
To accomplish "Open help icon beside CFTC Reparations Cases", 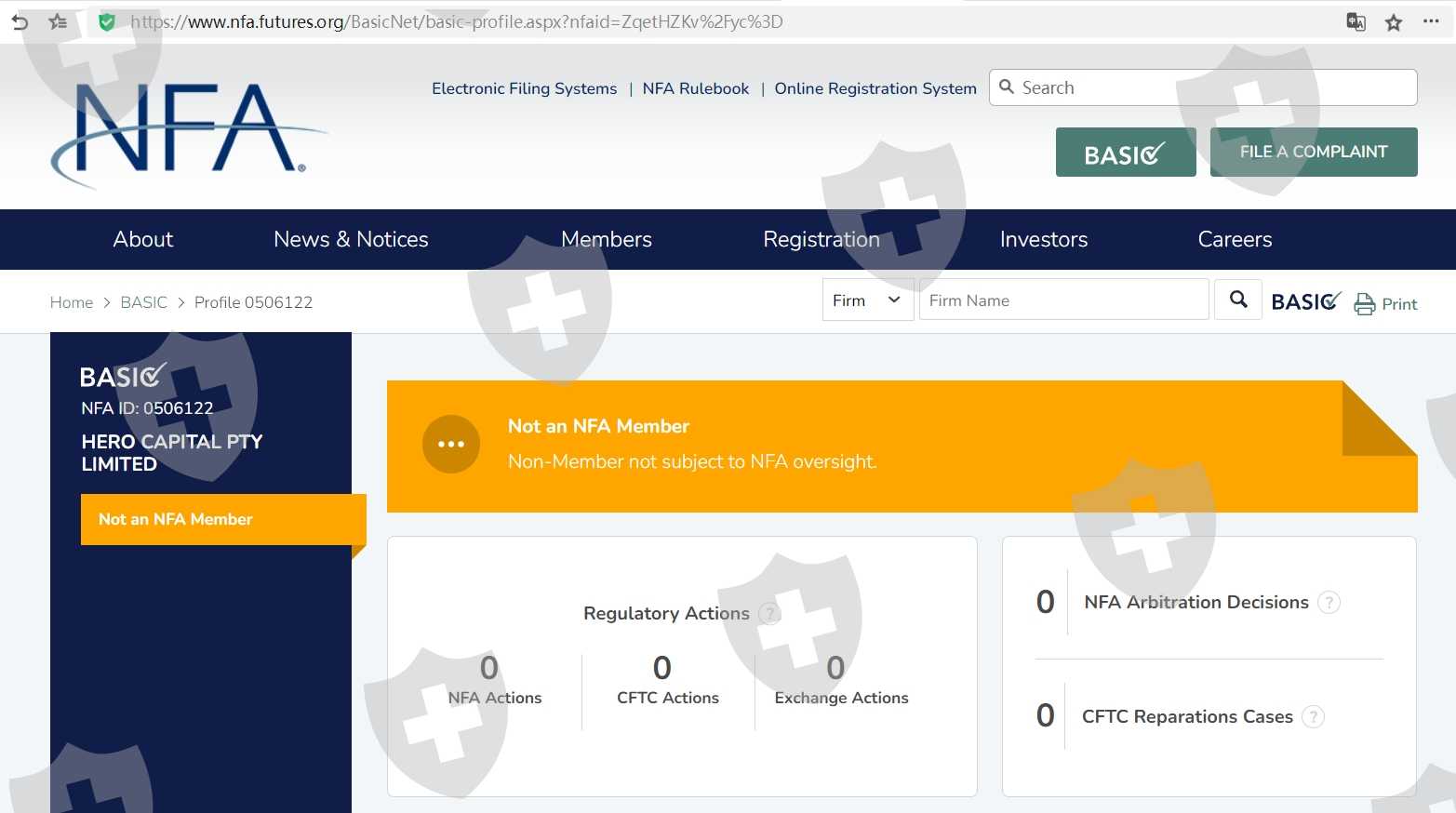I will click(1313, 716).
